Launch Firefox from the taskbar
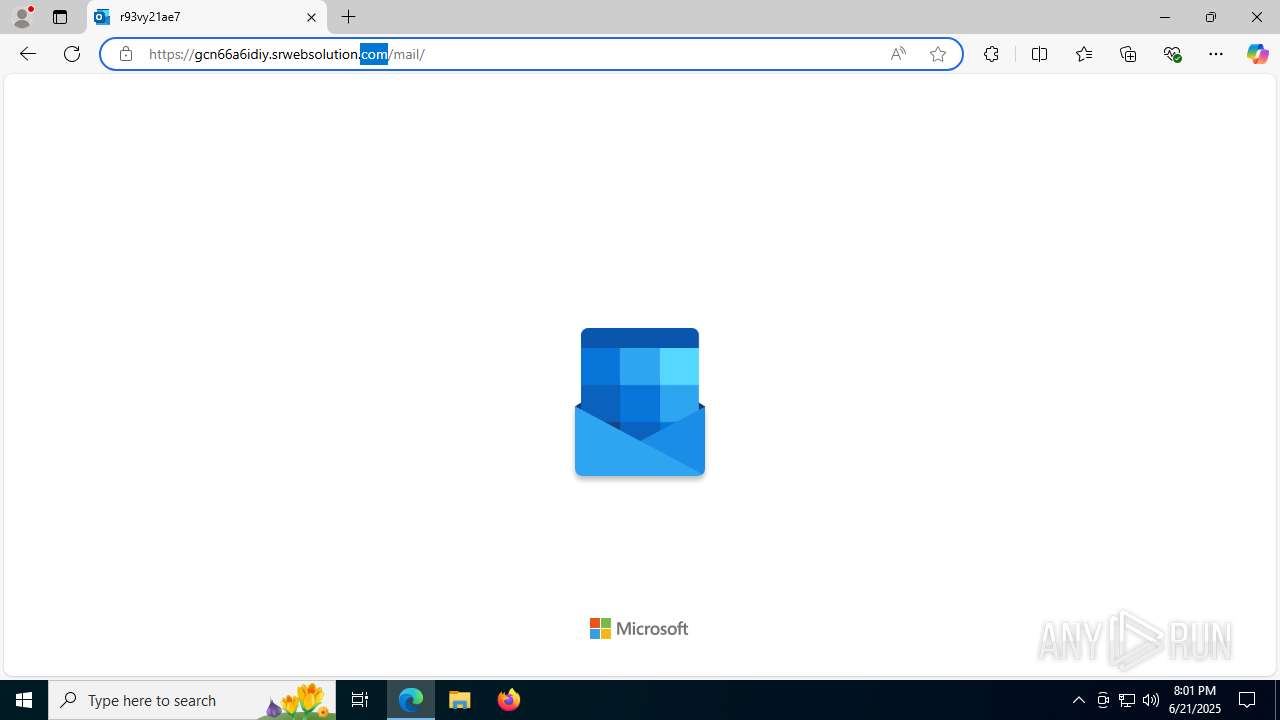 [509, 700]
